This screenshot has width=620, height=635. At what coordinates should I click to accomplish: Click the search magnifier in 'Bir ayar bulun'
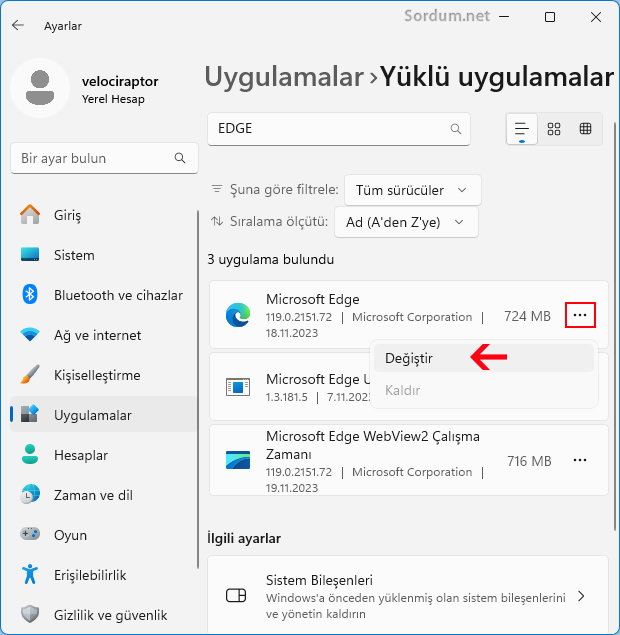[180, 158]
